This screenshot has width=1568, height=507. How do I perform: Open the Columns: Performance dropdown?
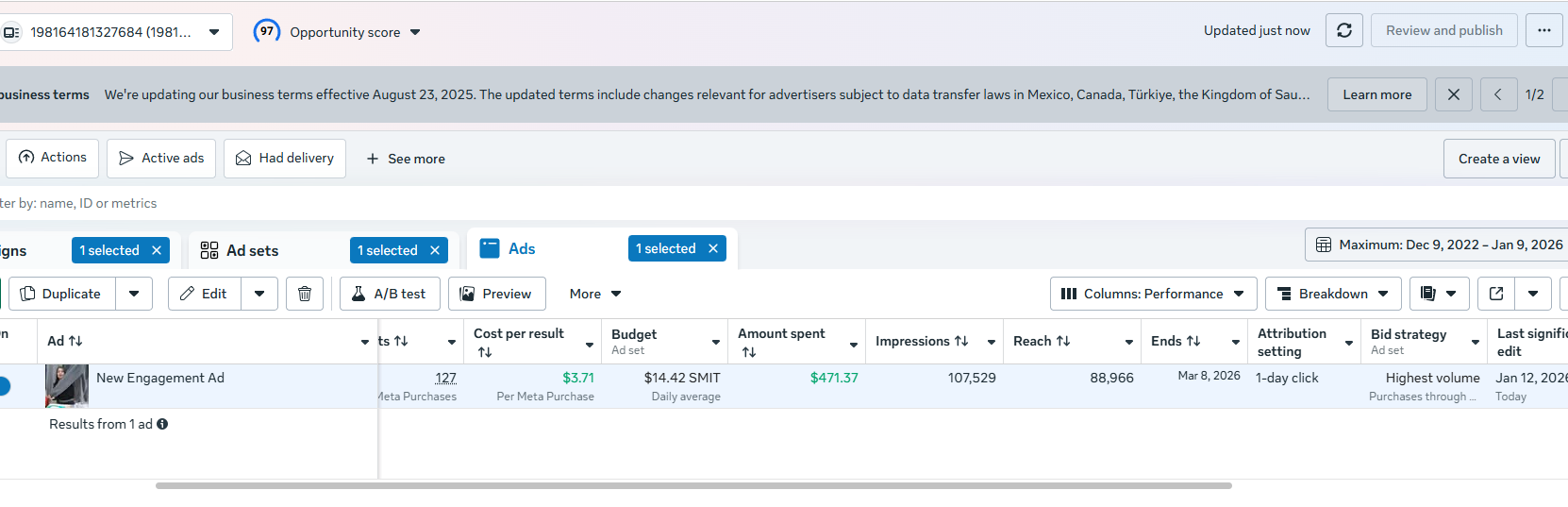coord(1153,294)
